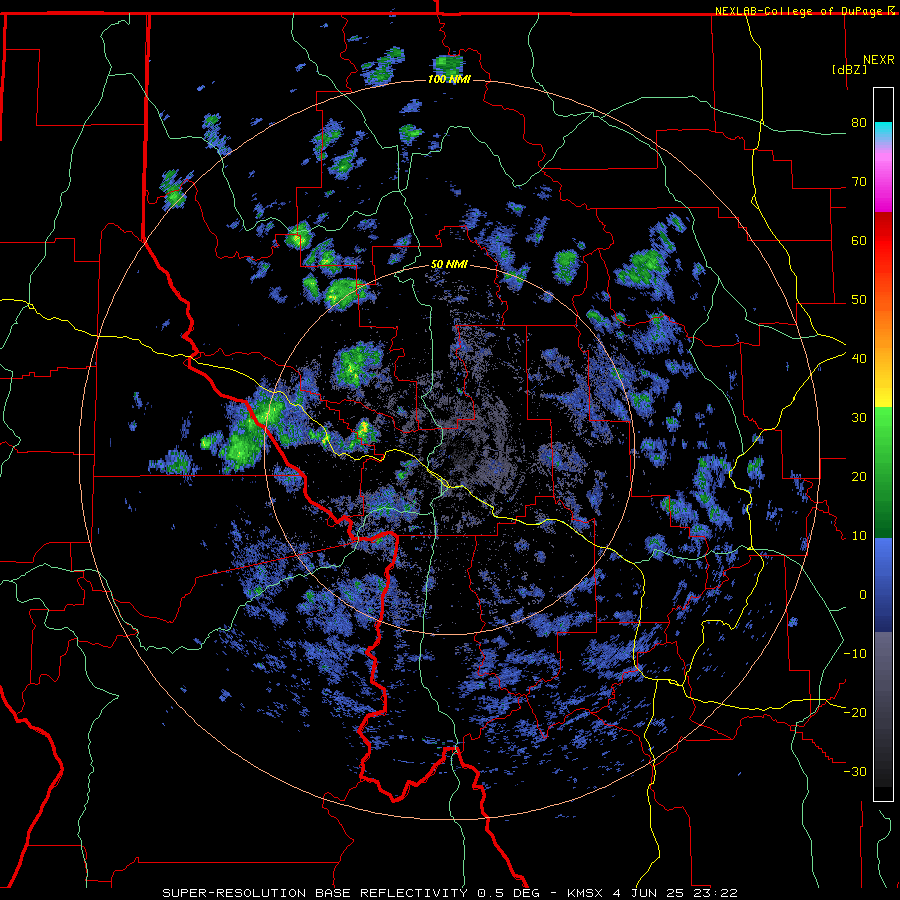Image resolution: width=900 pixels, height=900 pixels.
Task: Click the 10 dBZ scale value
Action: (859, 536)
